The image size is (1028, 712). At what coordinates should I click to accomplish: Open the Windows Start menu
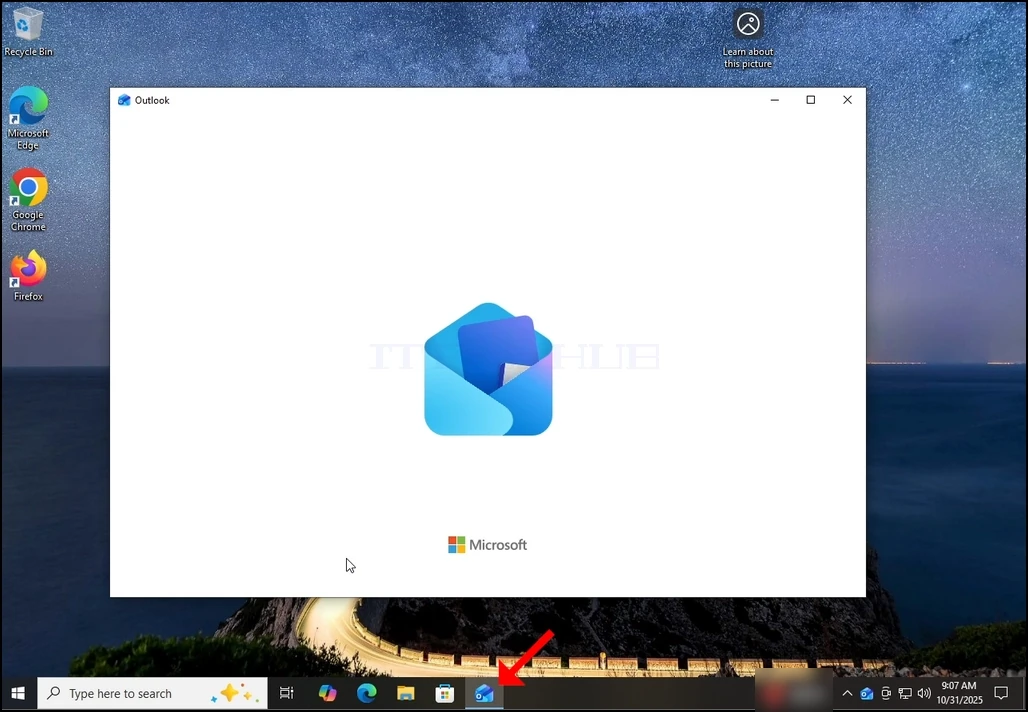click(18, 693)
